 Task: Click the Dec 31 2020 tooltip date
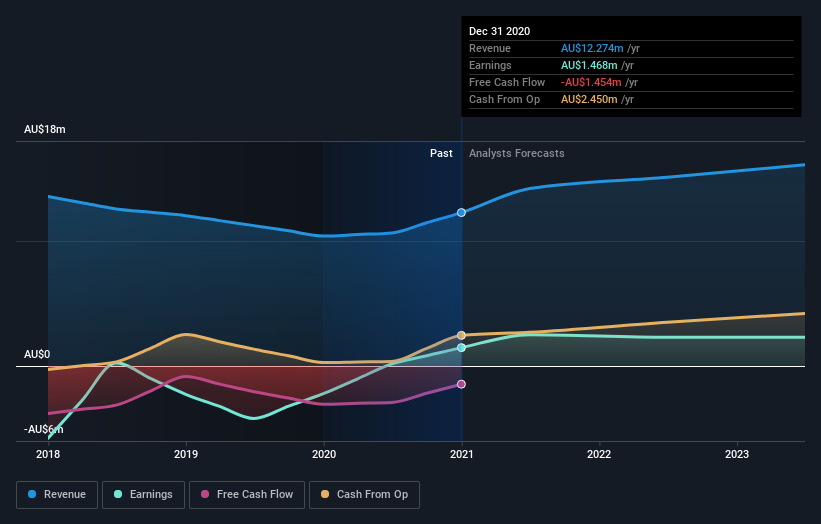coord(500,31)
